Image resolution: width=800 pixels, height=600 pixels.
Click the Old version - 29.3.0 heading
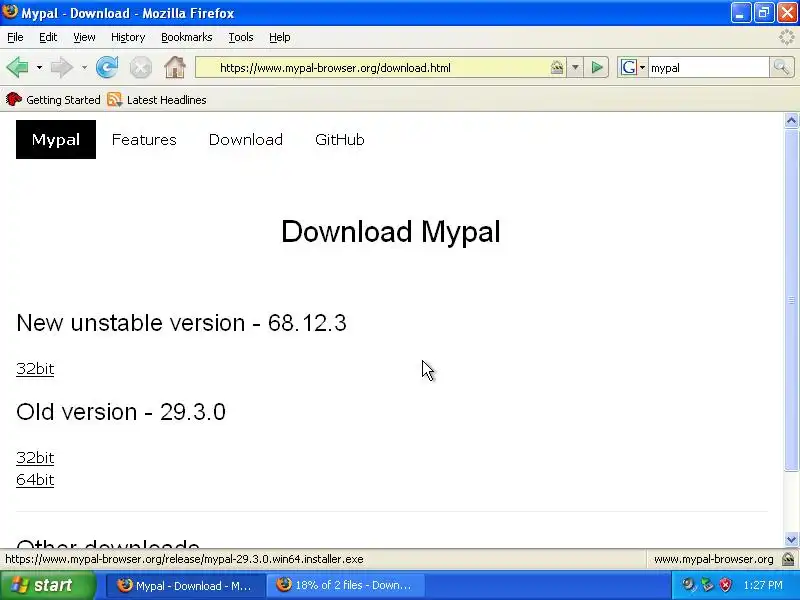[x=121, y=412]
